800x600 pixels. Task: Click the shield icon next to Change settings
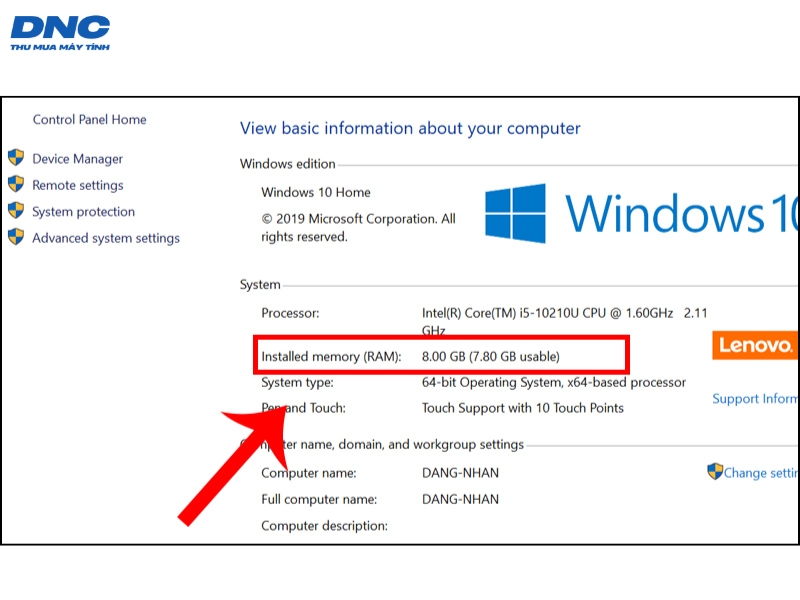[715, 471]
